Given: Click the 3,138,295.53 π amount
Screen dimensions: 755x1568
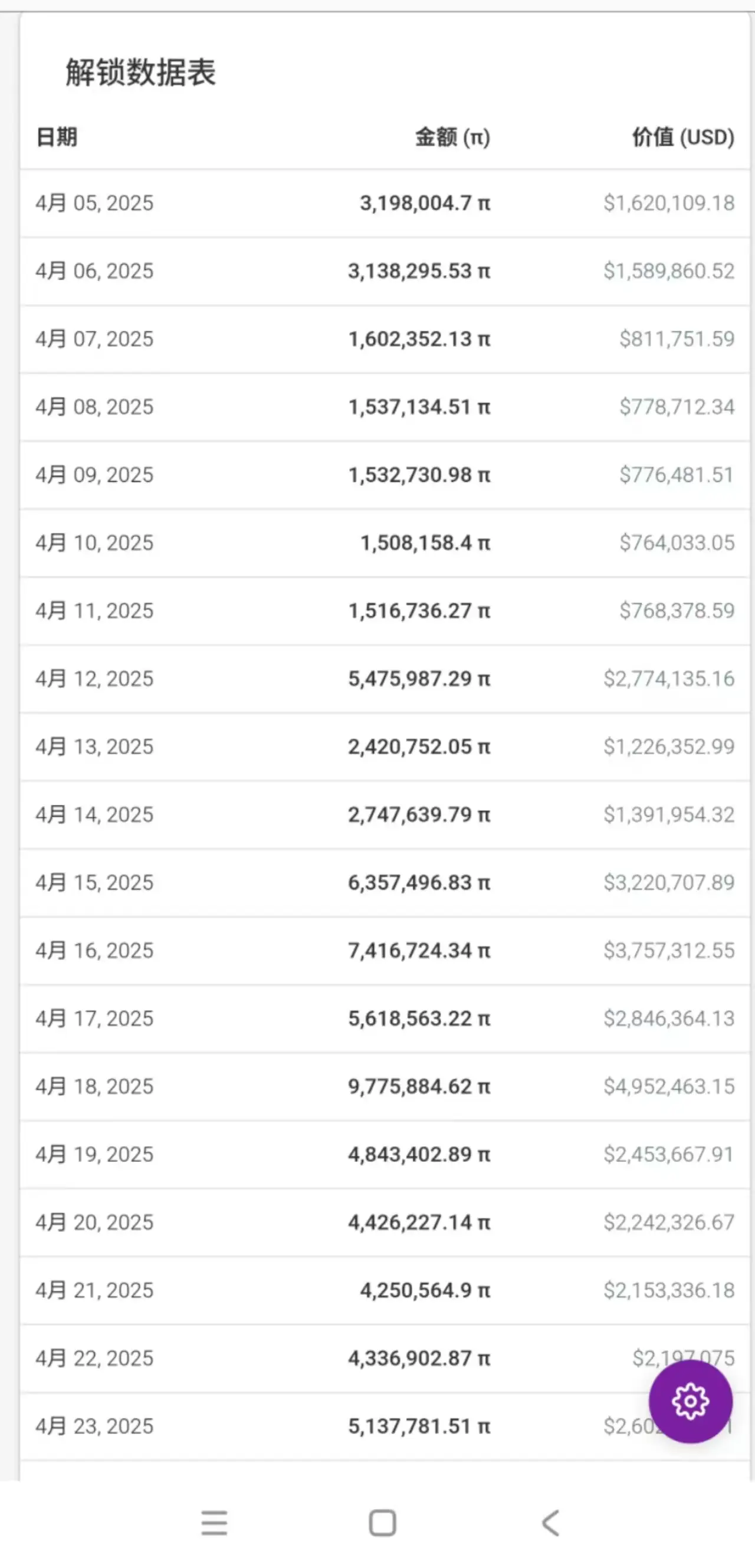Looking at the screenshot, I should pyautogui.click(x=419, y=271).
